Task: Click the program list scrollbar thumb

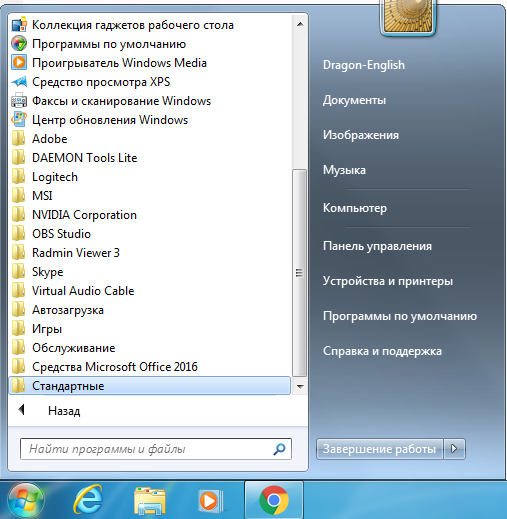Action: (299, 273)
